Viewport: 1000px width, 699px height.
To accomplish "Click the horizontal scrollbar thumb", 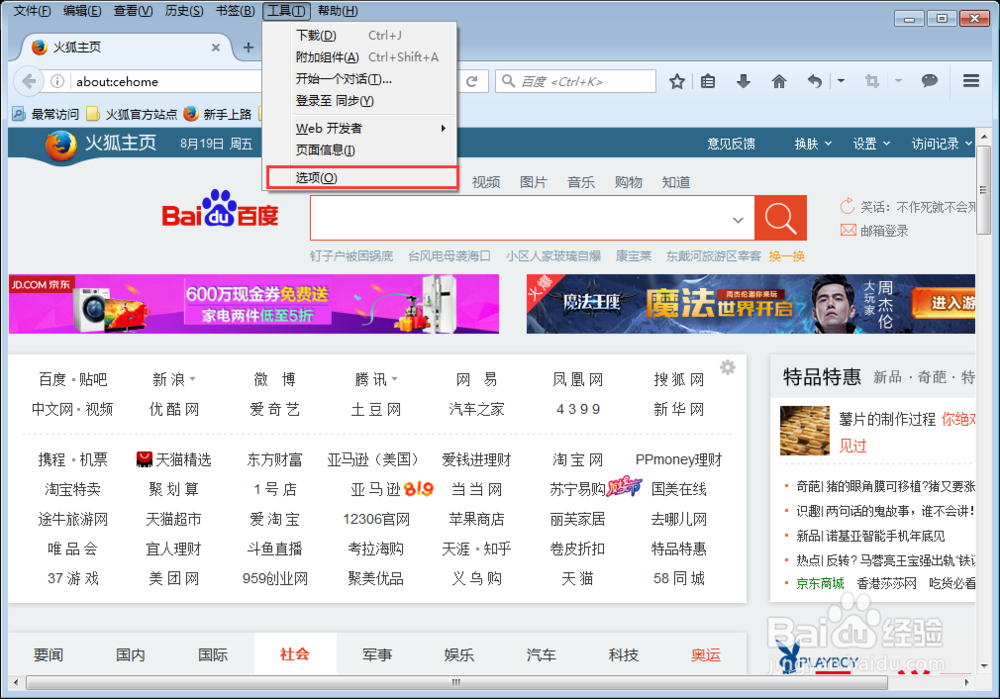I will (x=456, y=682).
